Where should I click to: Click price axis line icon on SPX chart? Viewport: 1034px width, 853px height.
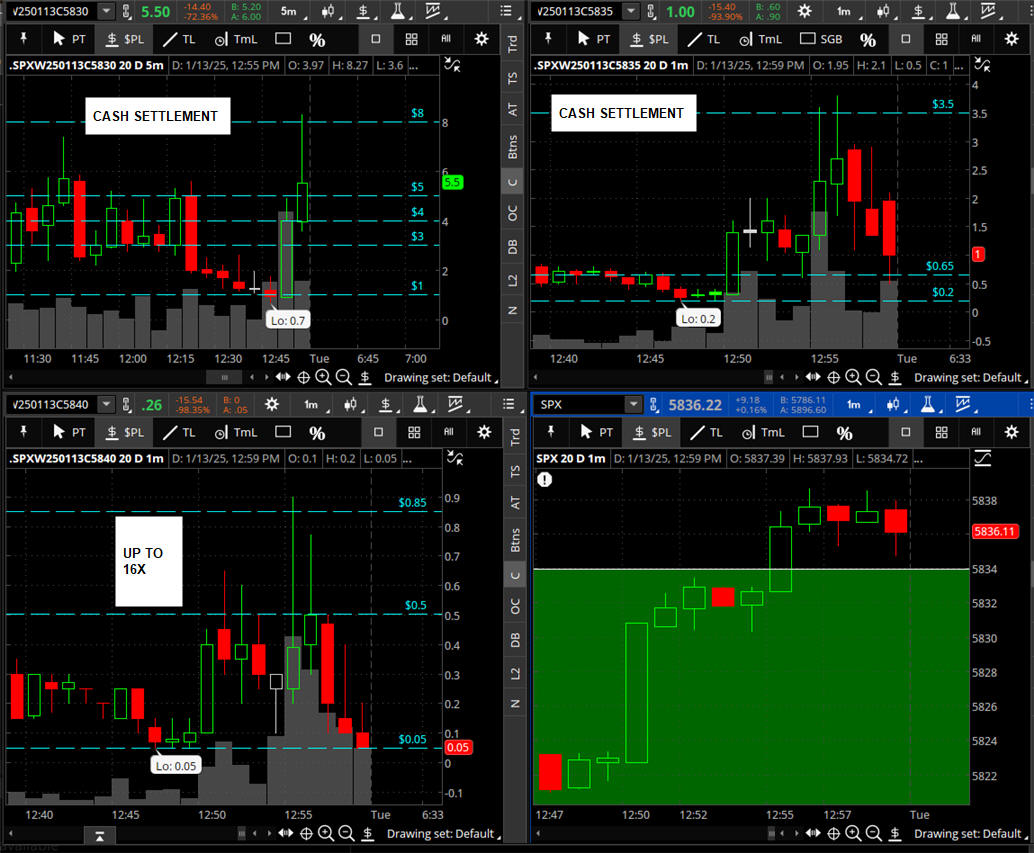(983, 457)
